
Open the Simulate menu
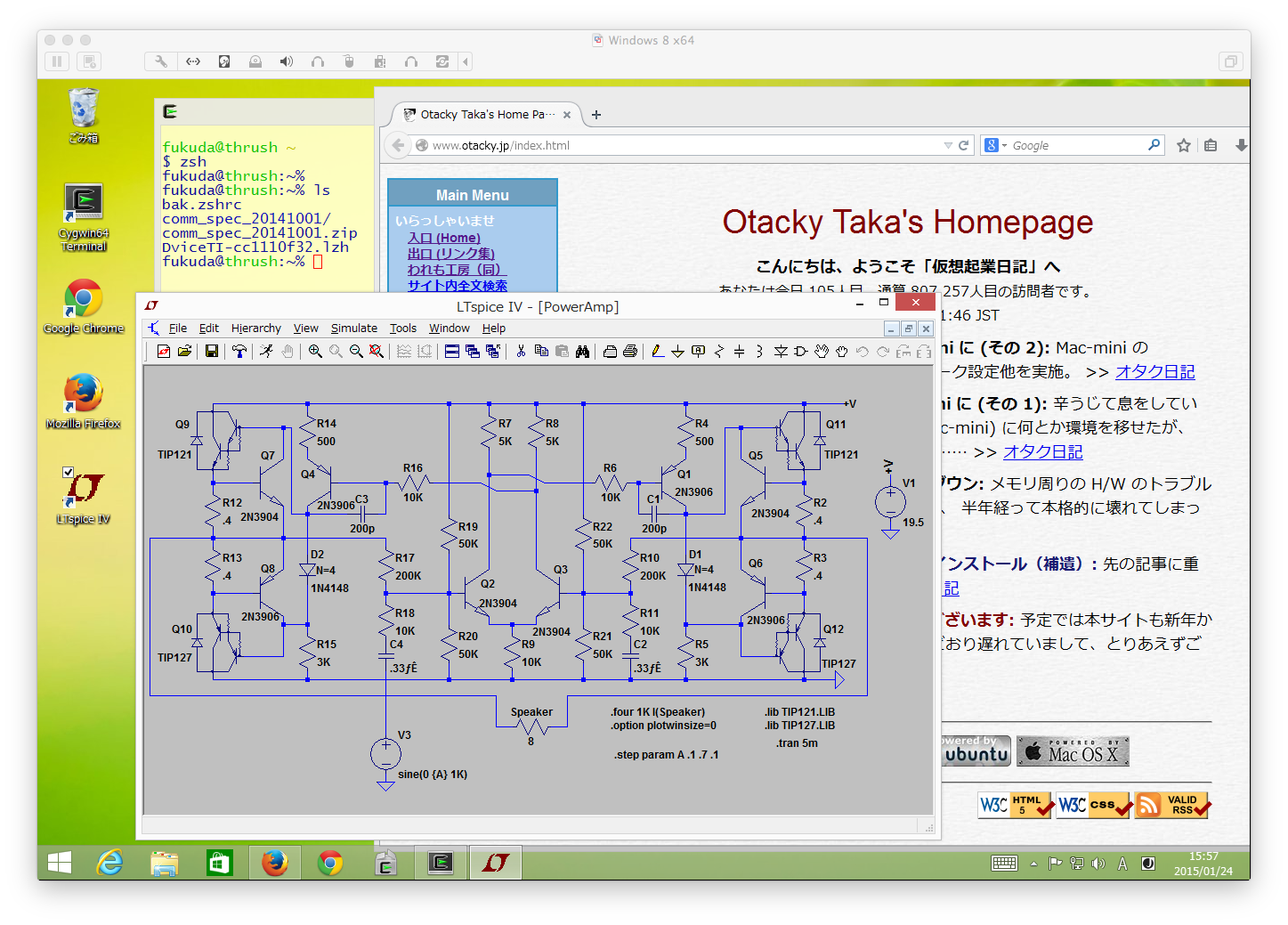click(354, 329)
